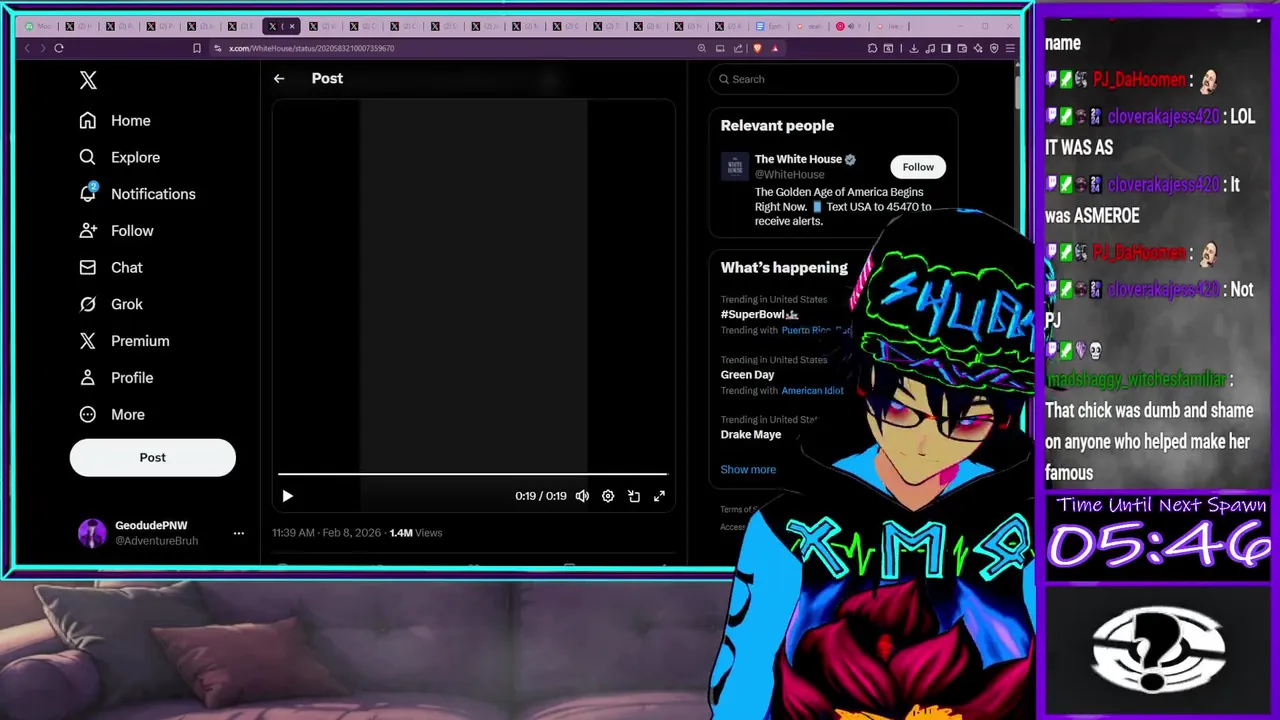The image size is (1280, 720).
Task: Follow The White House
Action: 918,167
